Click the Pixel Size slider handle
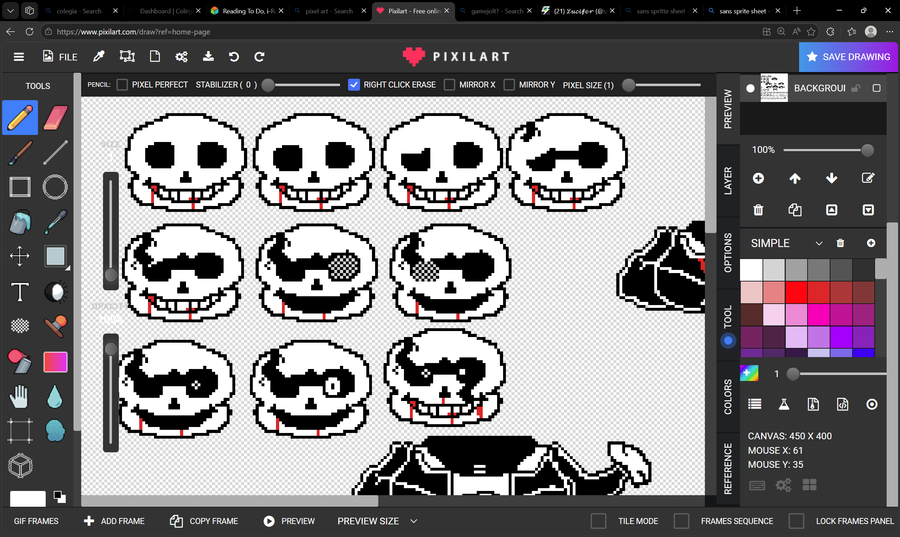 pyautogui.click(x=629, y=85)
